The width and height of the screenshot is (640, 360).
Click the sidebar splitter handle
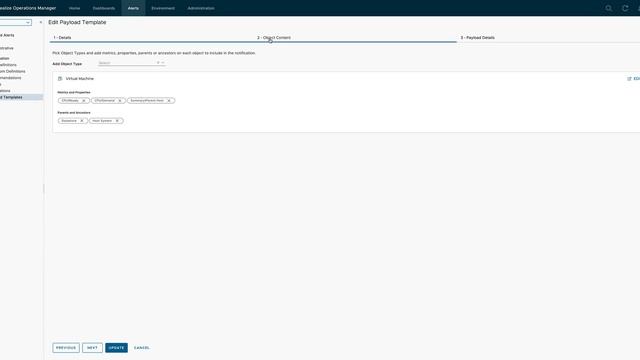tap(44, 188)
